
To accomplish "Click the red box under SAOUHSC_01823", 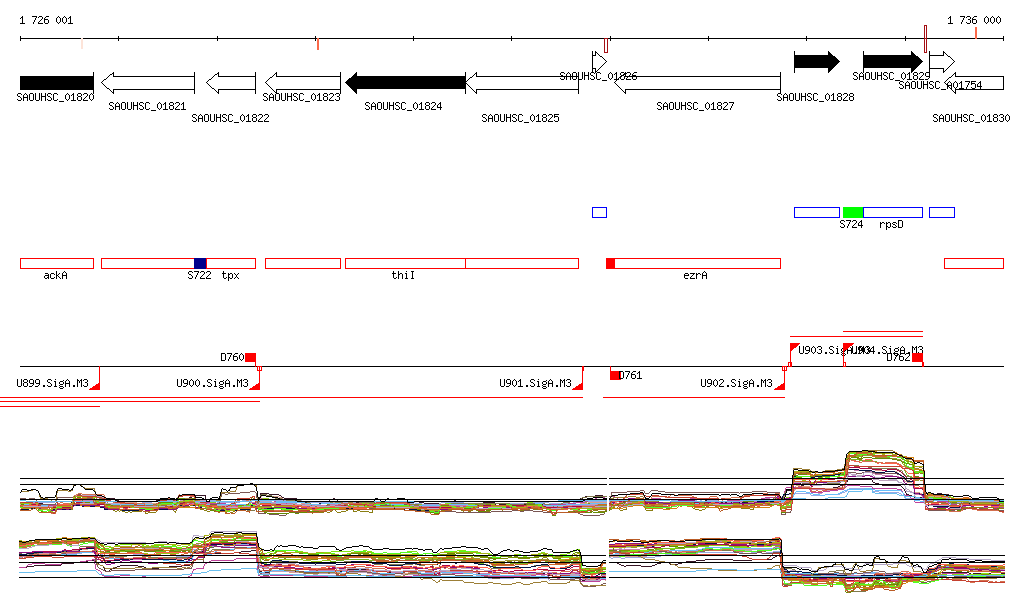I will coord(302,263).
